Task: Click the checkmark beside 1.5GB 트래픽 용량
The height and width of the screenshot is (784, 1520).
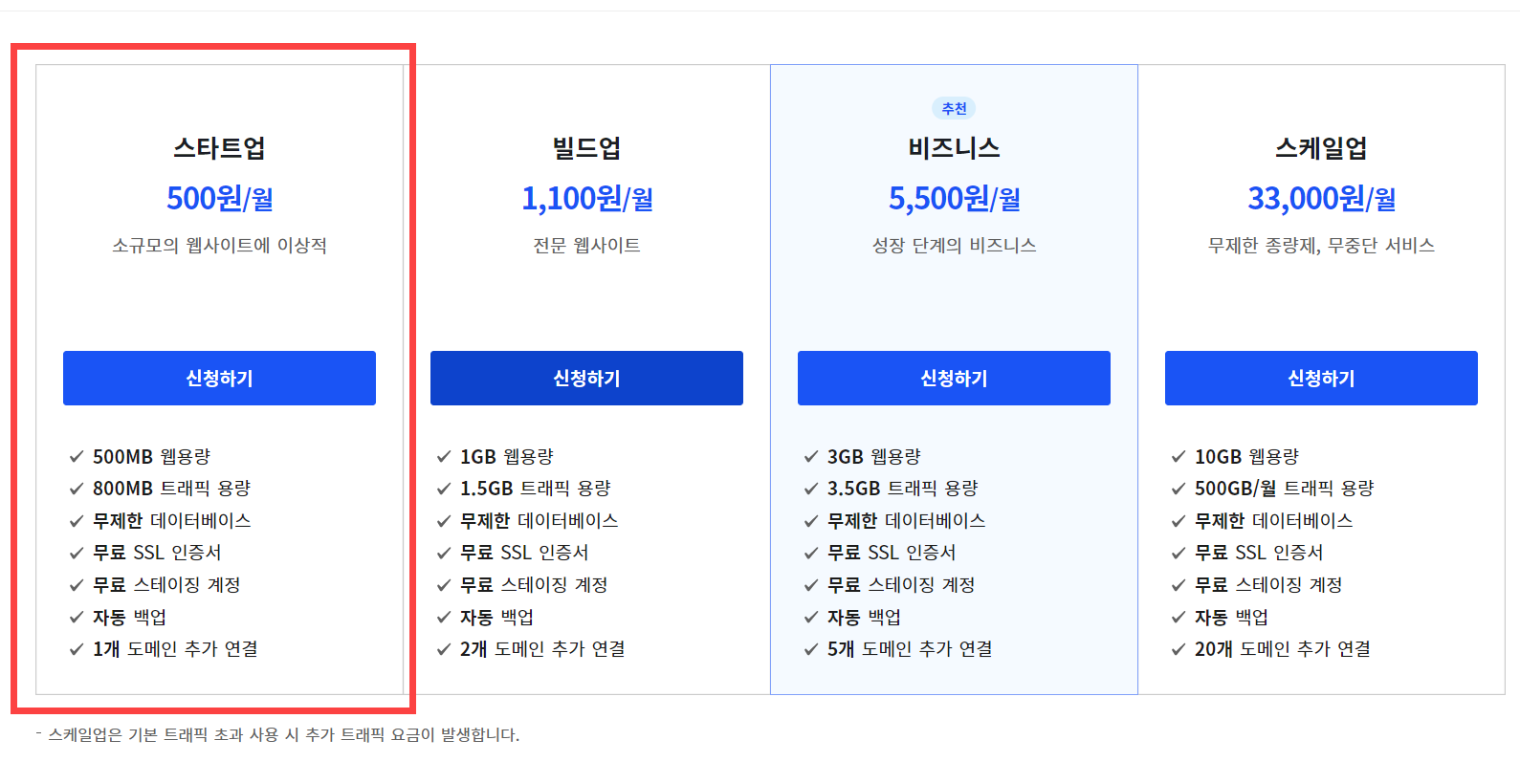Action: coord(442,489)
